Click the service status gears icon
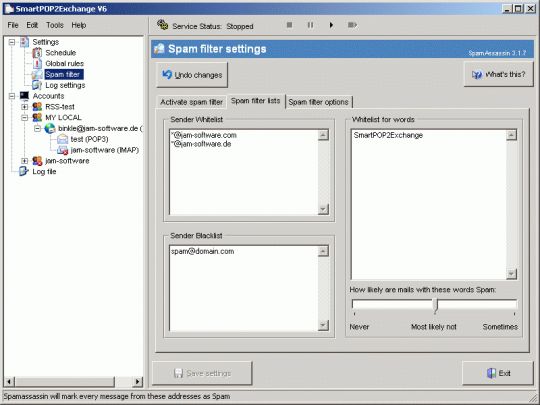 (162, 25)
